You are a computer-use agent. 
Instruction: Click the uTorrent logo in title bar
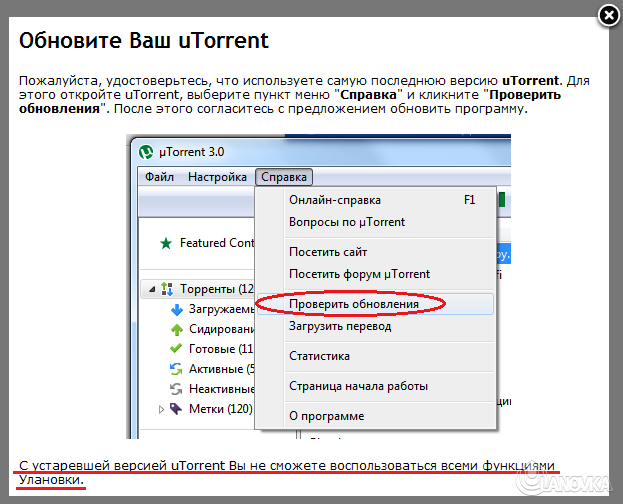[x=146, y=152]
